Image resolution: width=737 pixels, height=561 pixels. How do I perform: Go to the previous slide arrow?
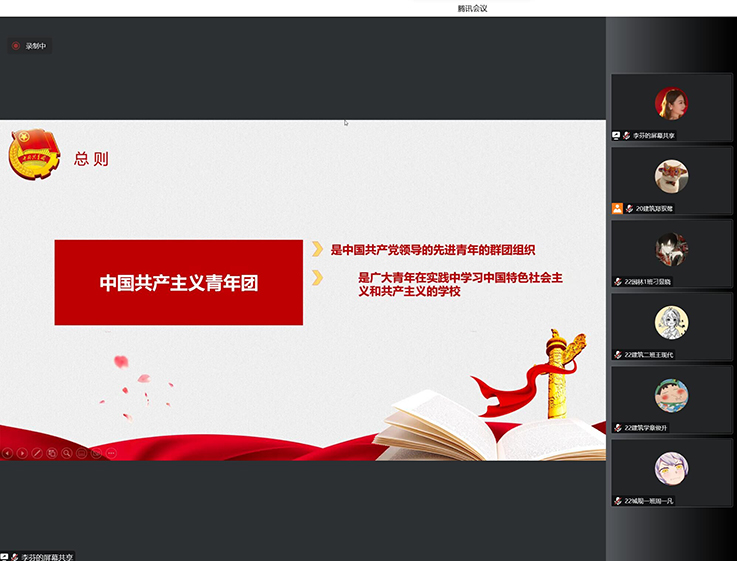(7, 453)
